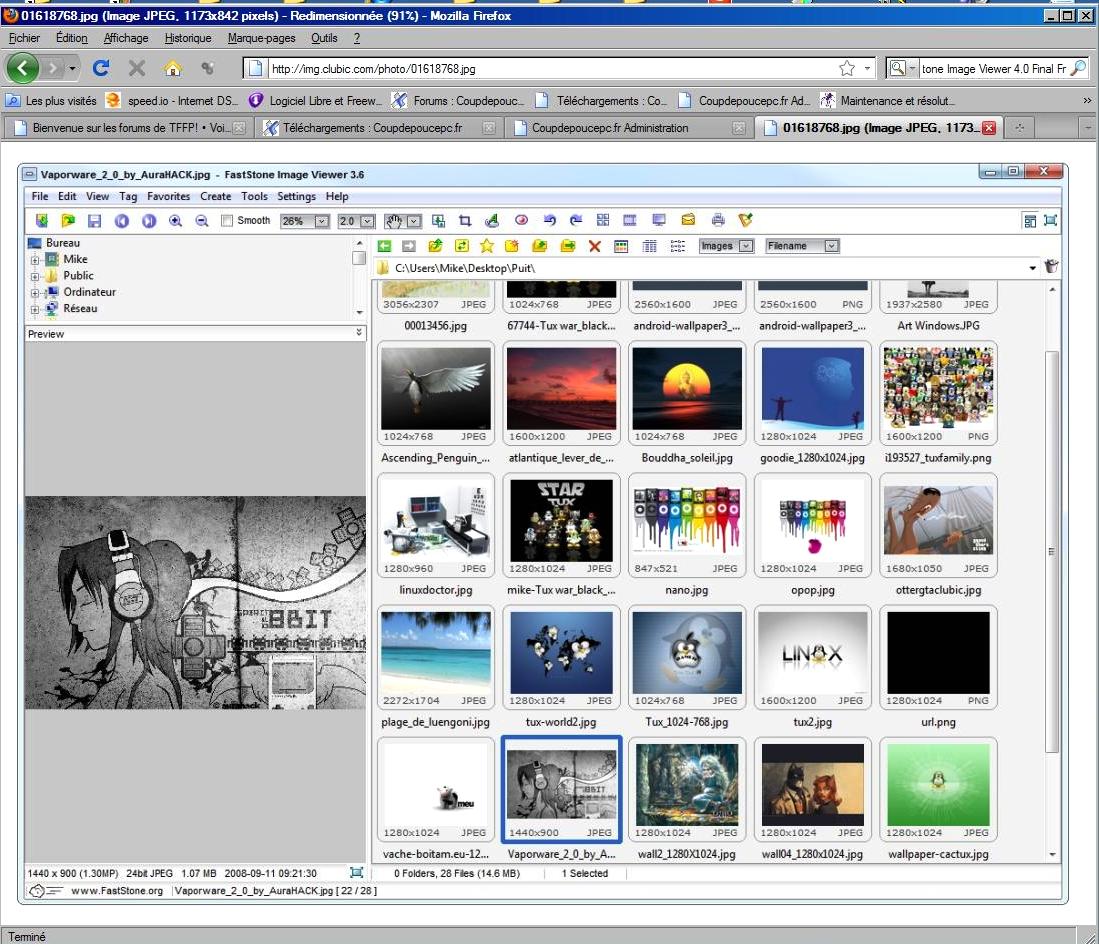1099x944 pixels.
Task: Open the 'Les plus visités' bookmark
Action: click(51, 101)
